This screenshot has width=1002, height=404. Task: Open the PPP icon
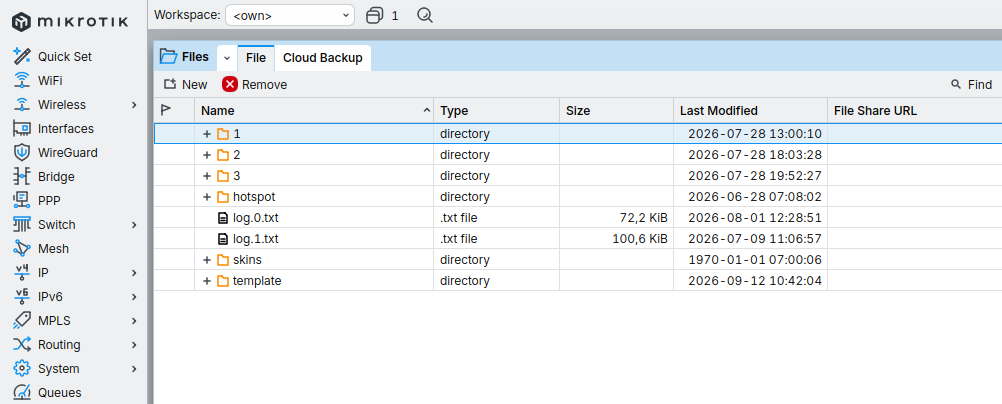[22, 201]
